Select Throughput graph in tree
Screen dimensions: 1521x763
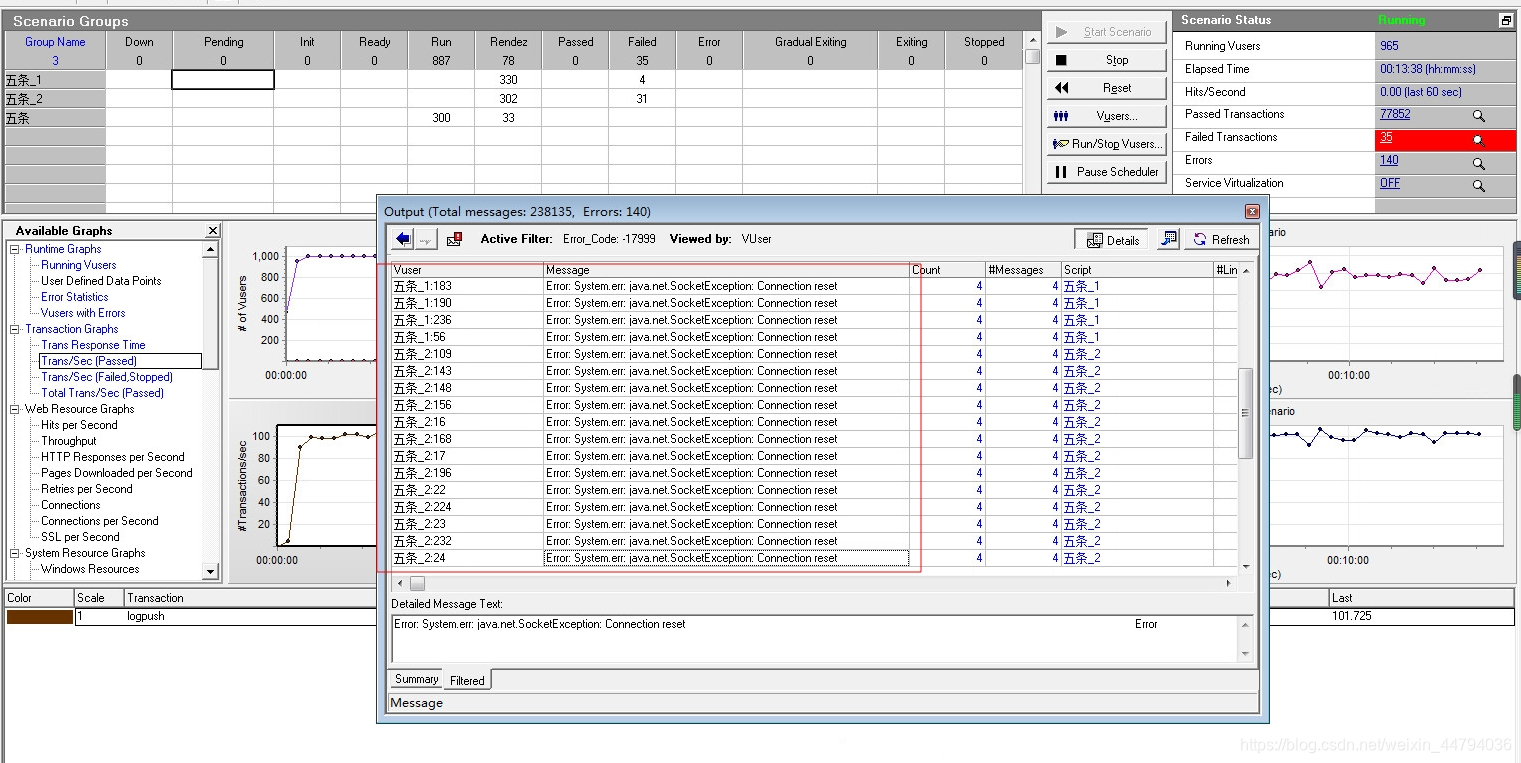point(69,441)
